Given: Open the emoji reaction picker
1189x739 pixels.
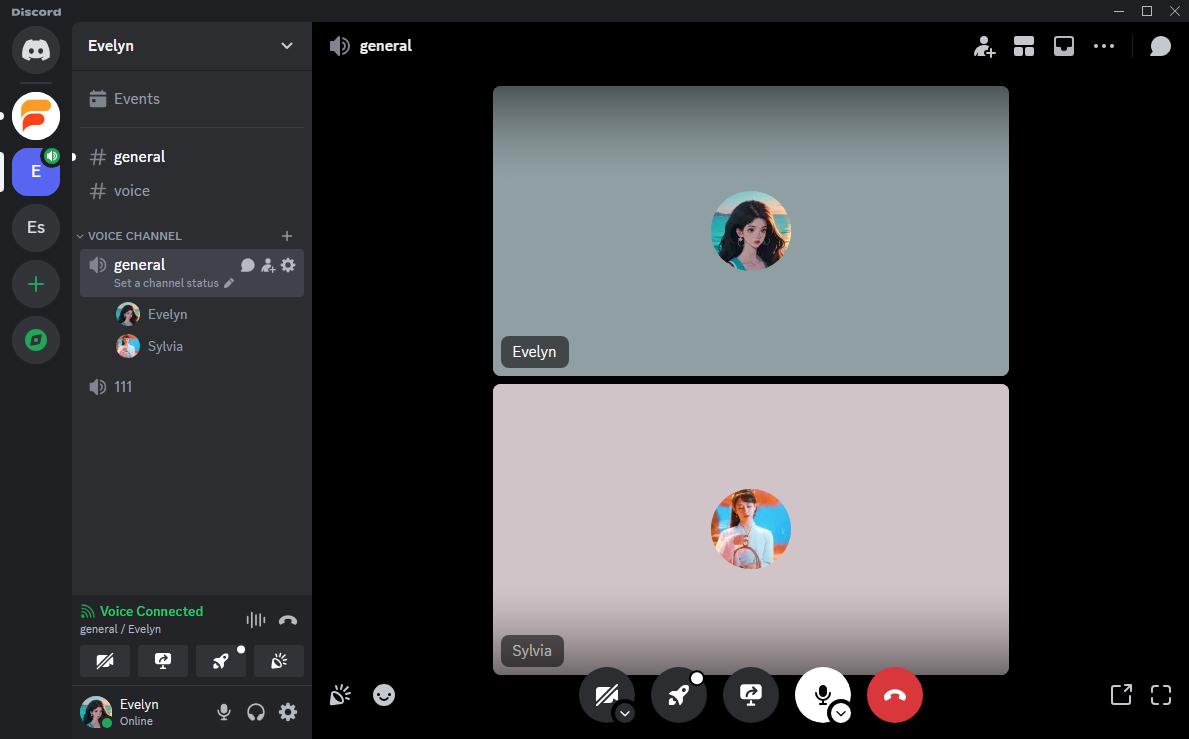Looking at the screenshot, I should coord(384,695).
